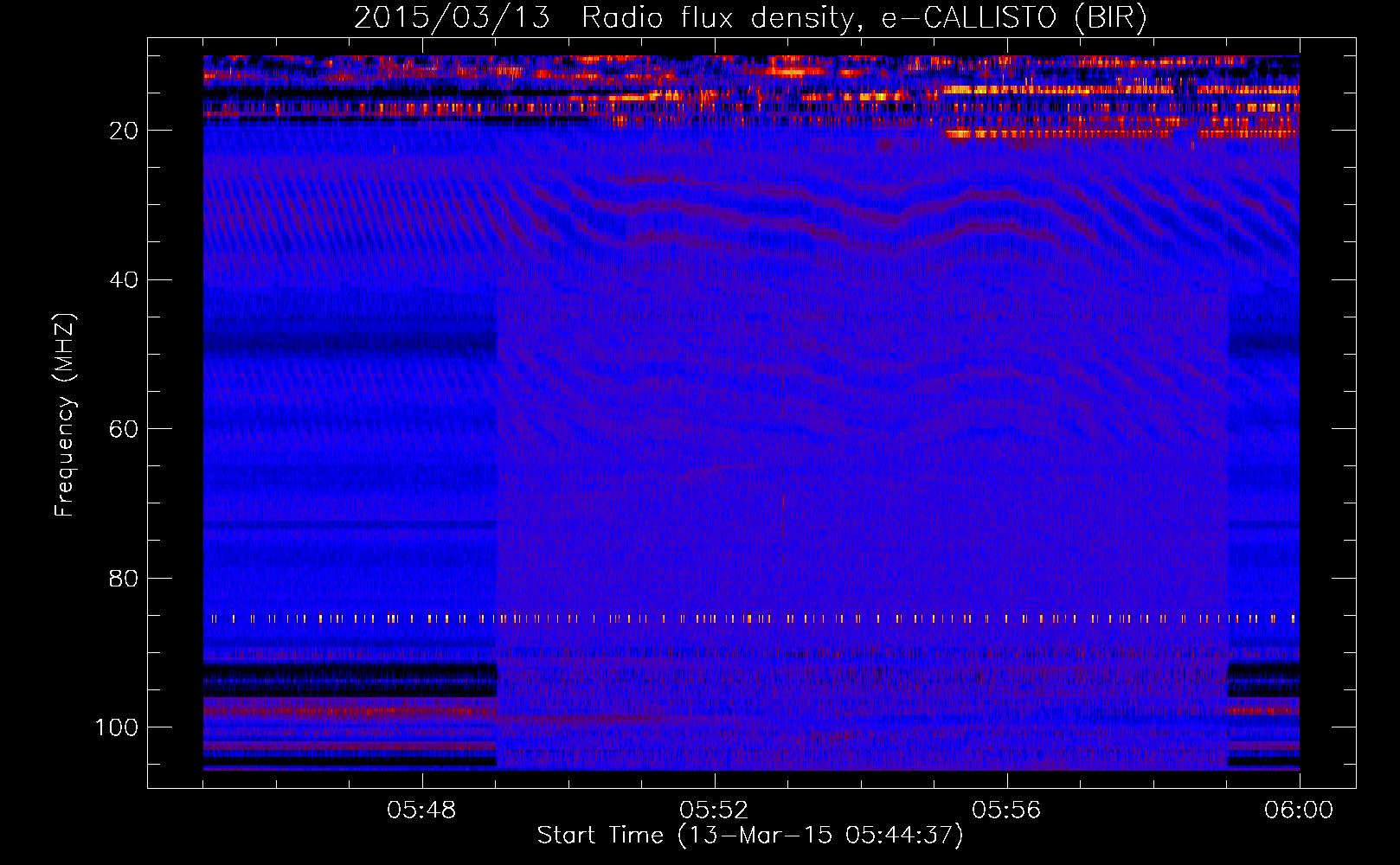This screenshot has width=1400, height=865.
Task: Click the time tick label "05:48"
Action: click(x=421, y=811)
